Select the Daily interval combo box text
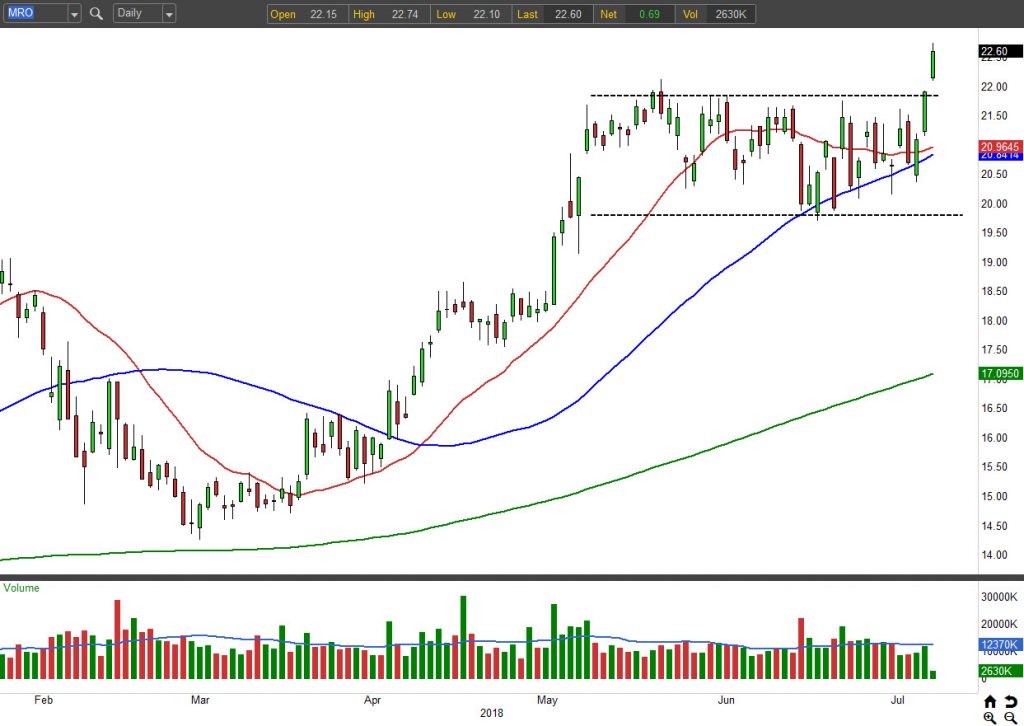The image size is (1024, 726). point(137,14)
